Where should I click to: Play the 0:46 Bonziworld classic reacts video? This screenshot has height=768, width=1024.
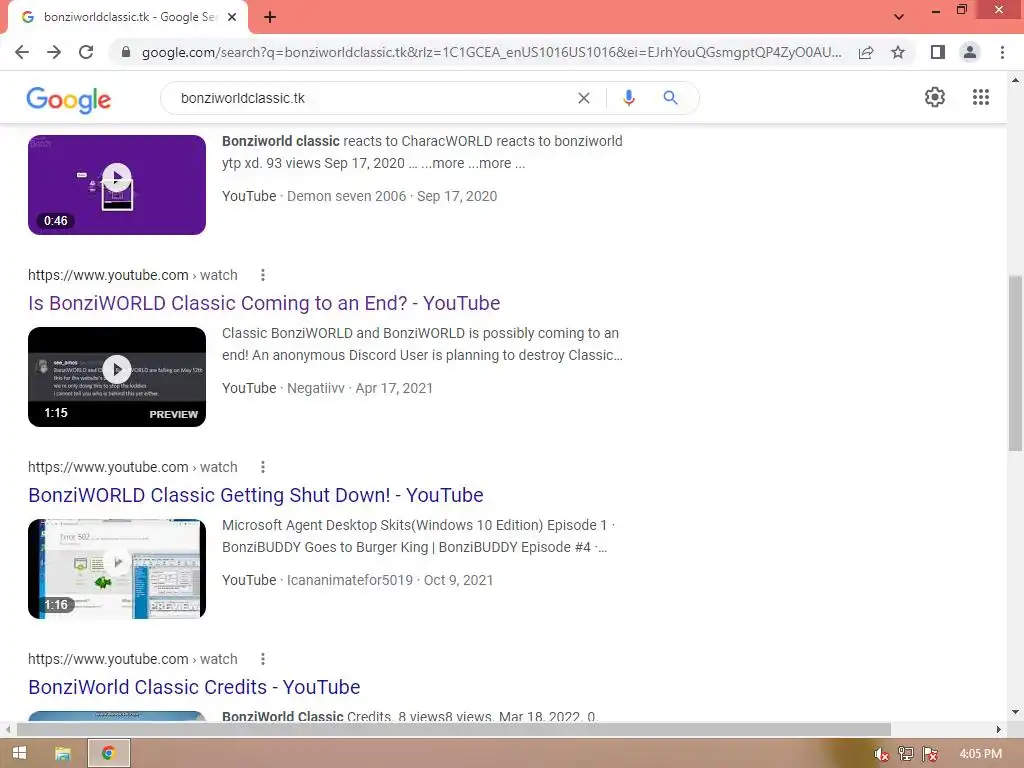click(117, 185)
